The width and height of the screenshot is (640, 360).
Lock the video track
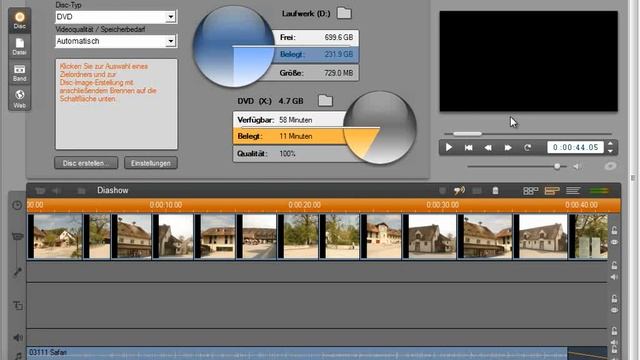click(614, 231)
